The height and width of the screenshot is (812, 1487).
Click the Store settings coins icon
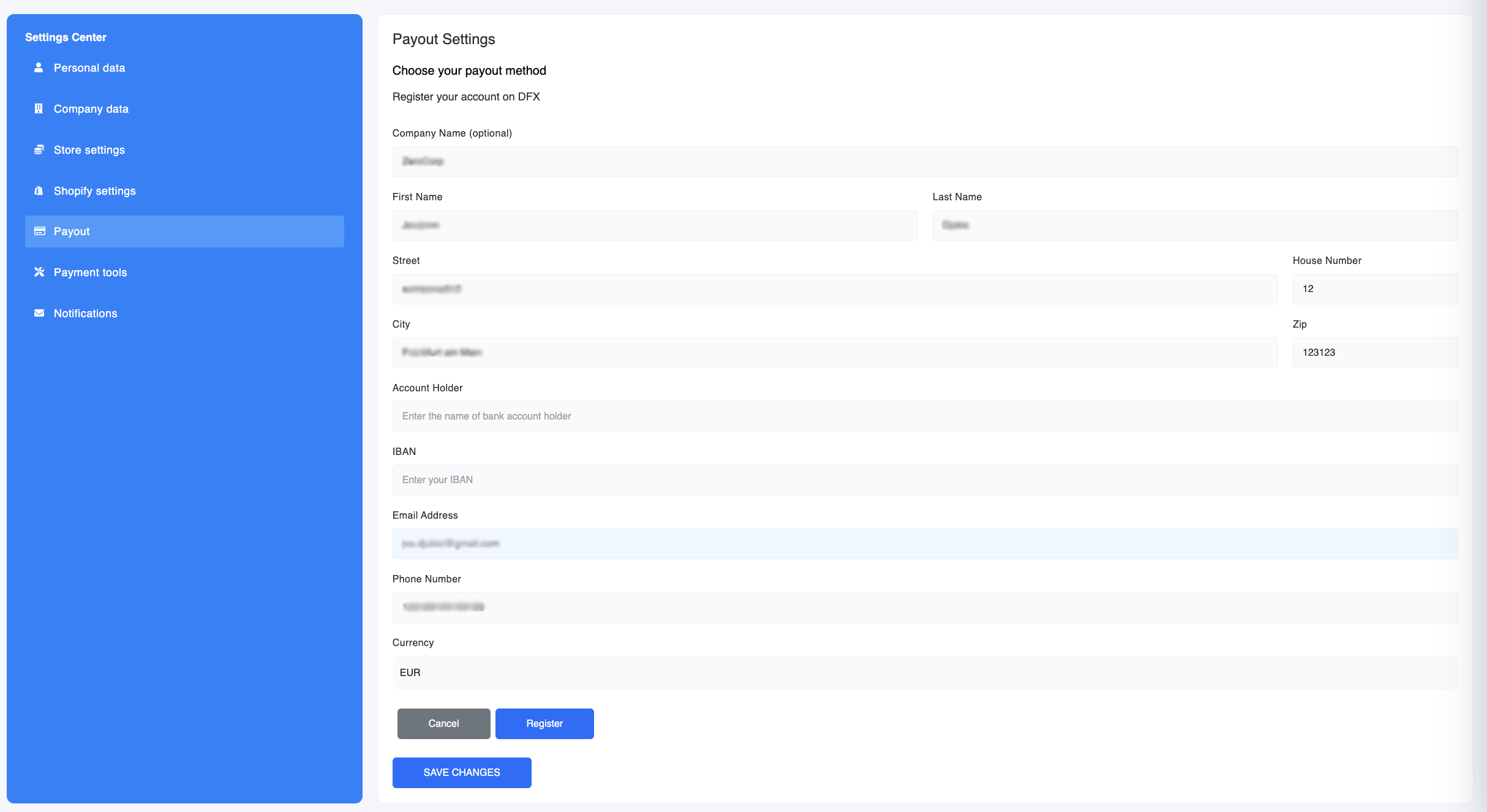point(39,150)
